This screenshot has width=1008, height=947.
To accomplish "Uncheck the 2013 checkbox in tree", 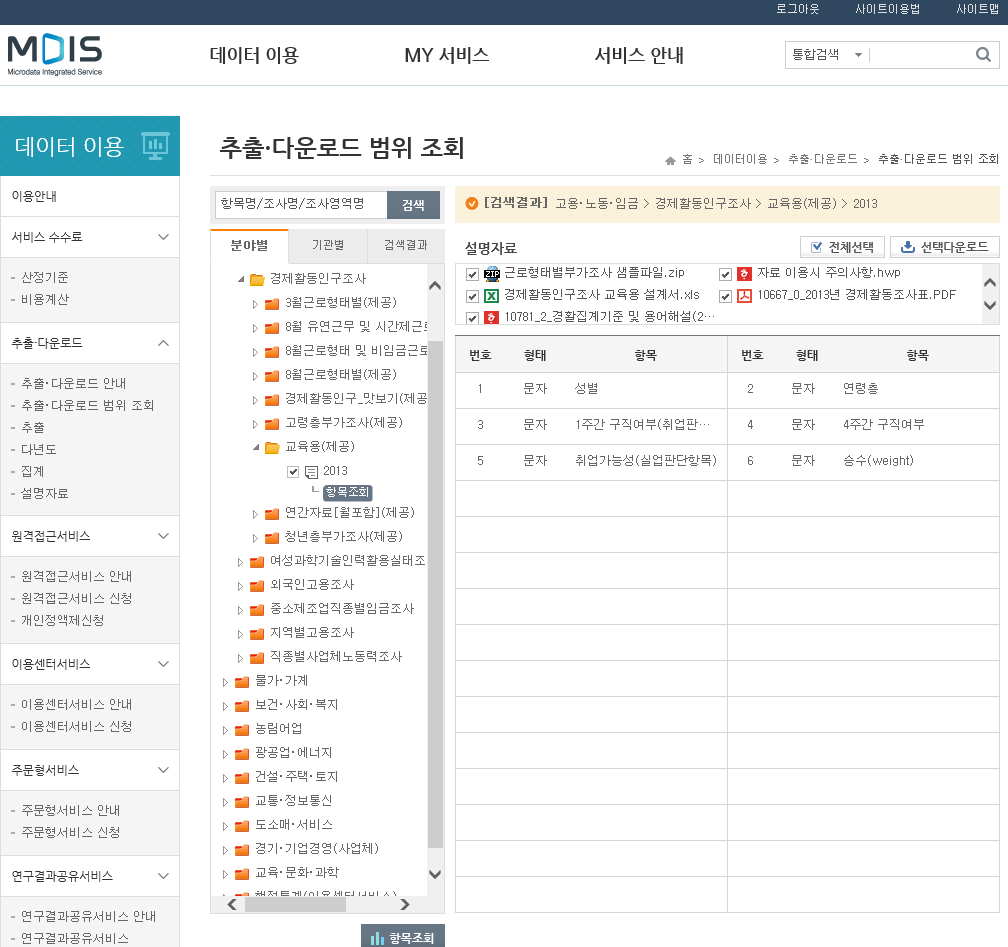I will point(293,472).
